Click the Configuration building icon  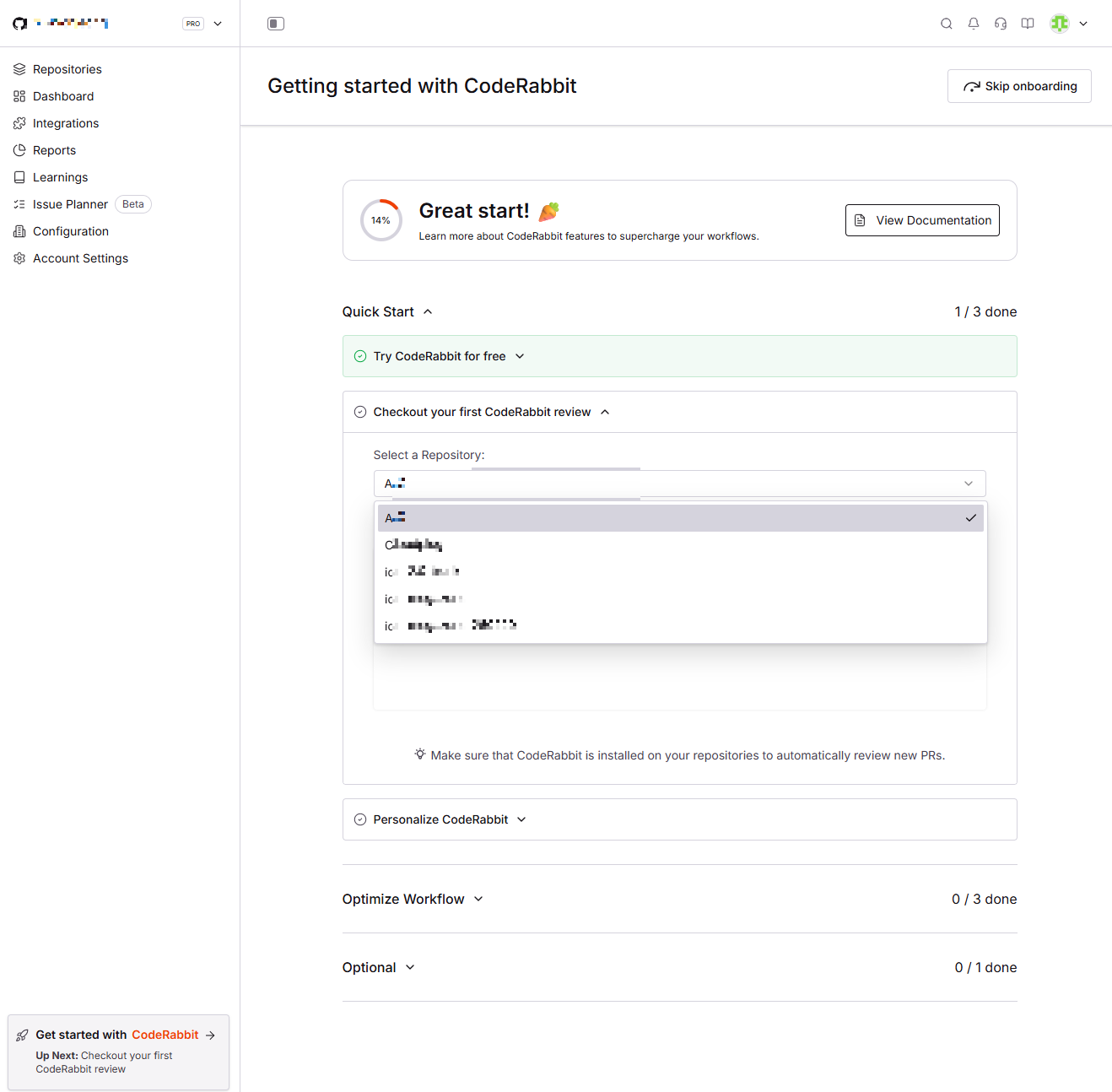(x=19, y=231)
